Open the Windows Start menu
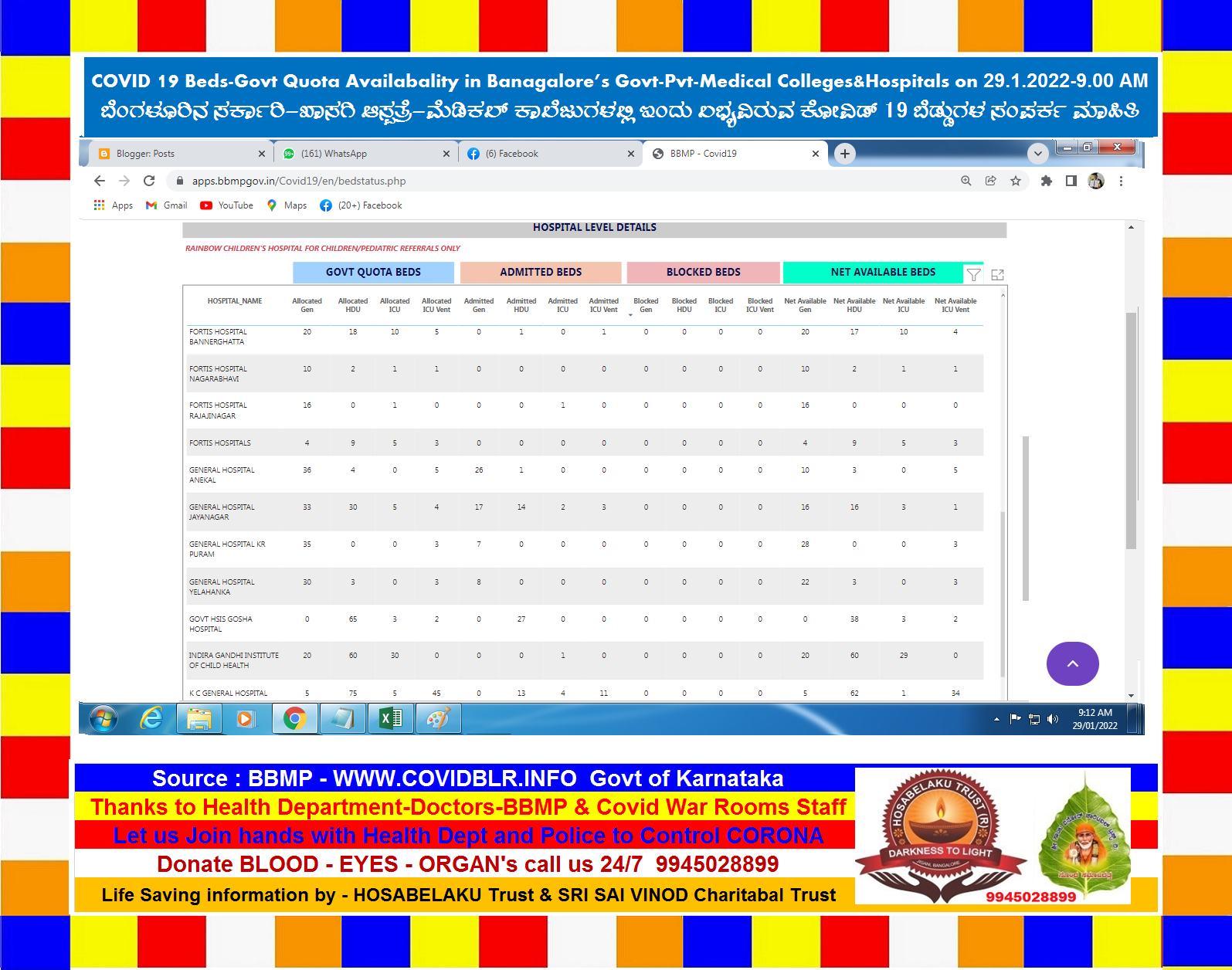This screenshot has height=970, width=1232. pyautogui.click(x=104, y=719)
